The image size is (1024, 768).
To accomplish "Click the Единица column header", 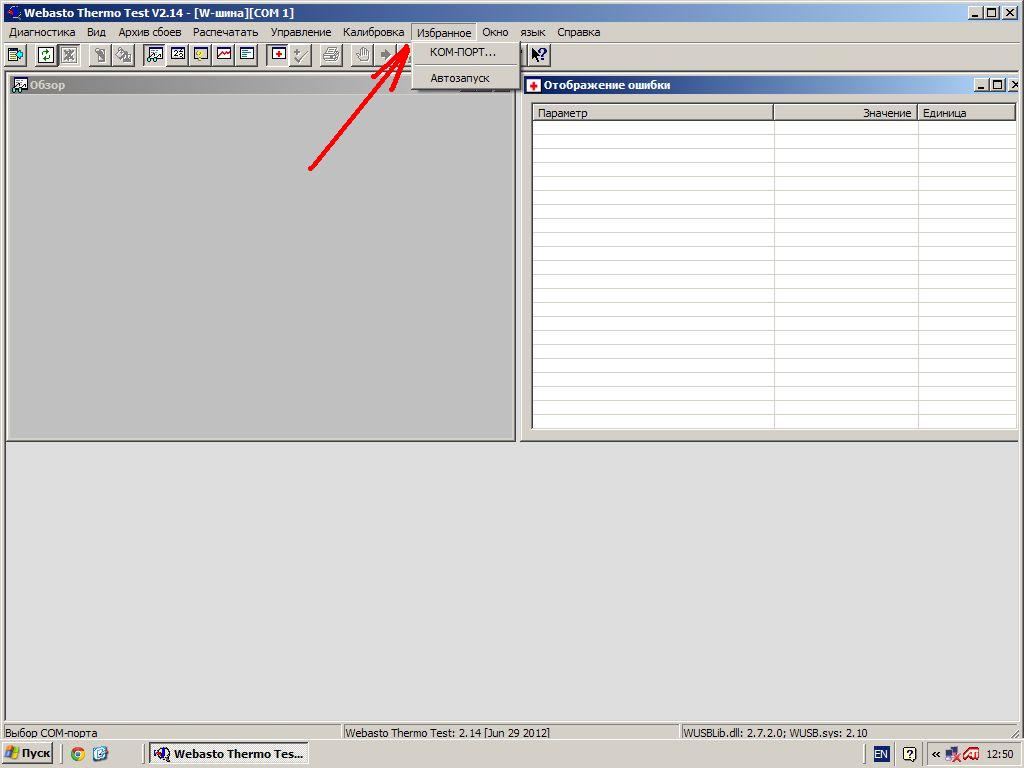I will coord(967,112).
